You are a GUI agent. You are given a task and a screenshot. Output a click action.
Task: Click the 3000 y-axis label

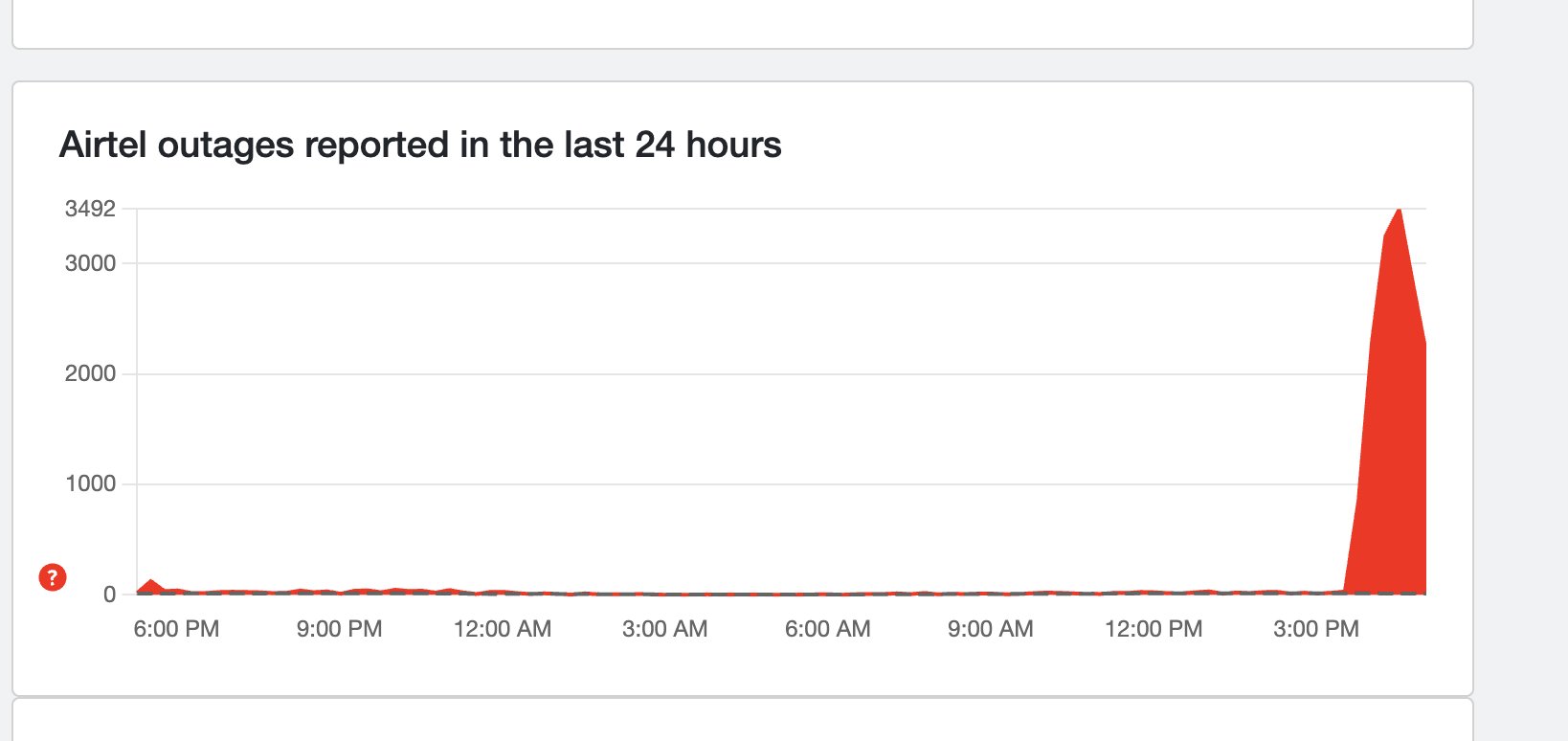pos(90,263)
